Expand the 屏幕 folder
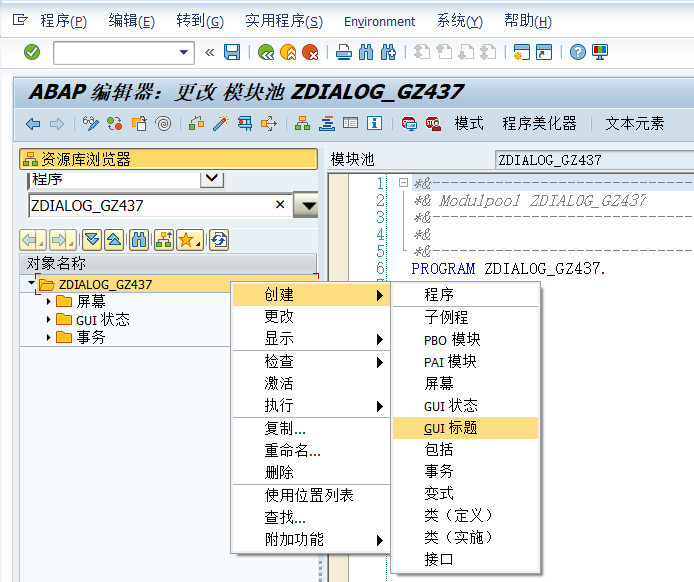The image size is (694, 582). coord(49,301)
